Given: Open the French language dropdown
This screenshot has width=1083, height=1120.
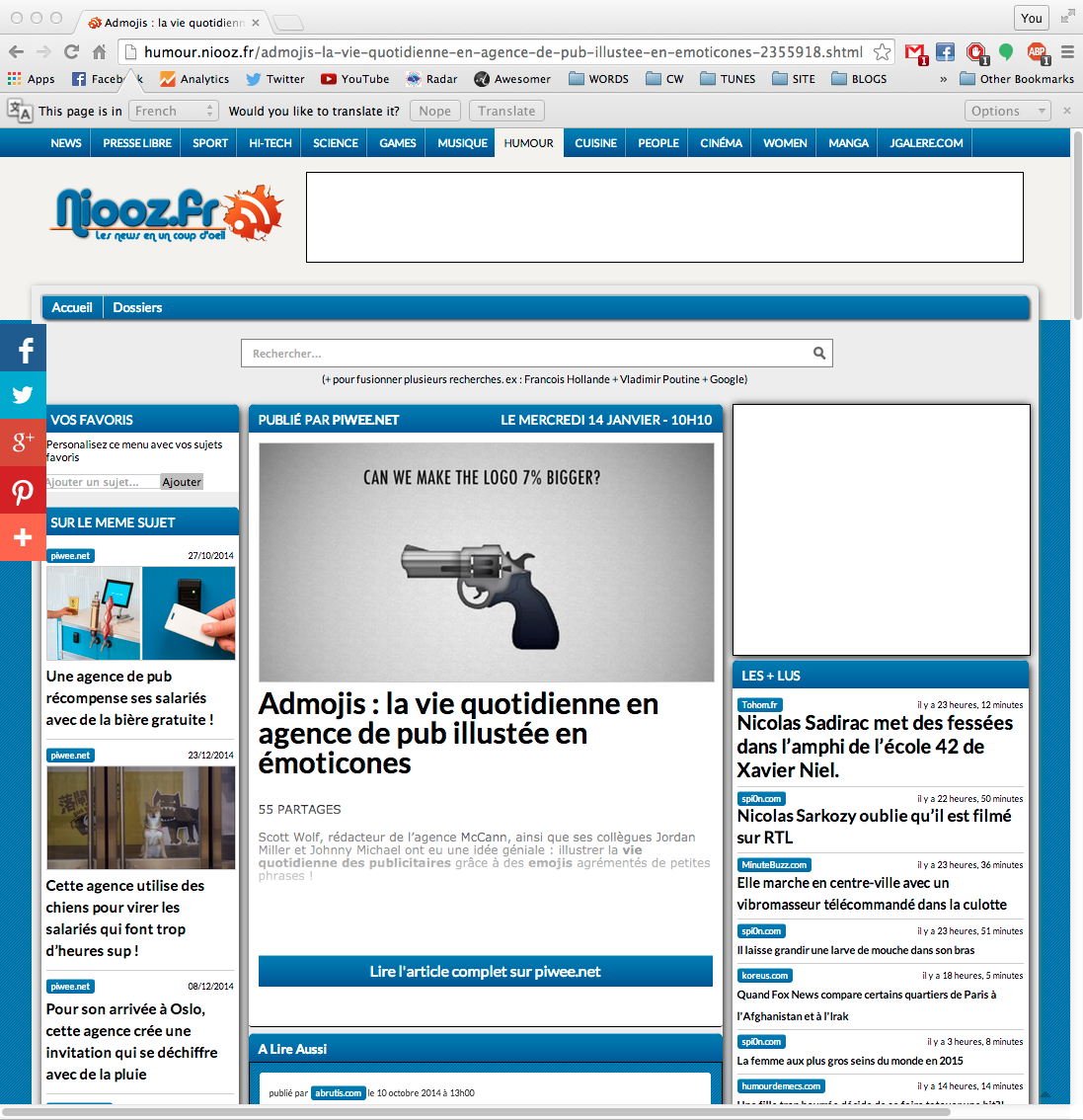Looking at the screenshot, I should tap(174, 111).
